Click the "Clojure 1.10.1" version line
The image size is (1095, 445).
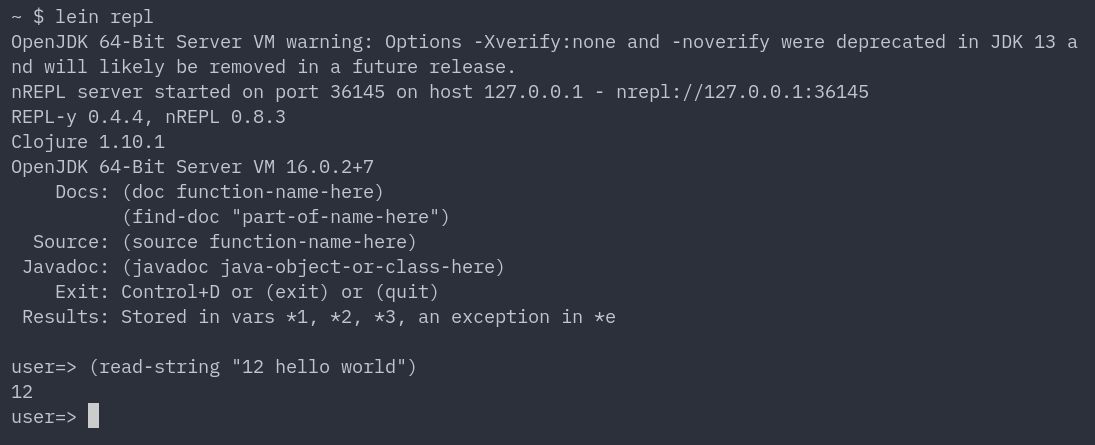pyautogui.click(x=88, y=142)
